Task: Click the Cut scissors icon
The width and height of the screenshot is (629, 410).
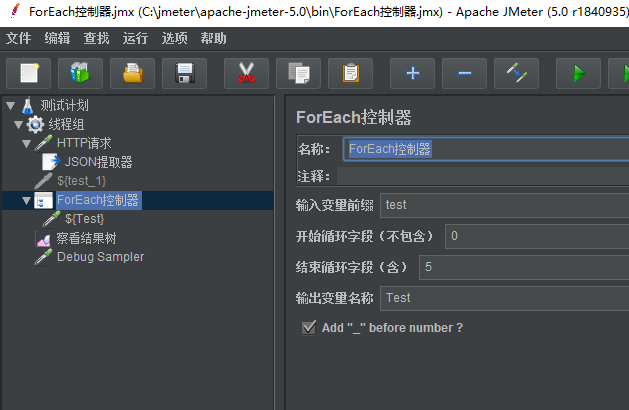Action: click(246, 73)
